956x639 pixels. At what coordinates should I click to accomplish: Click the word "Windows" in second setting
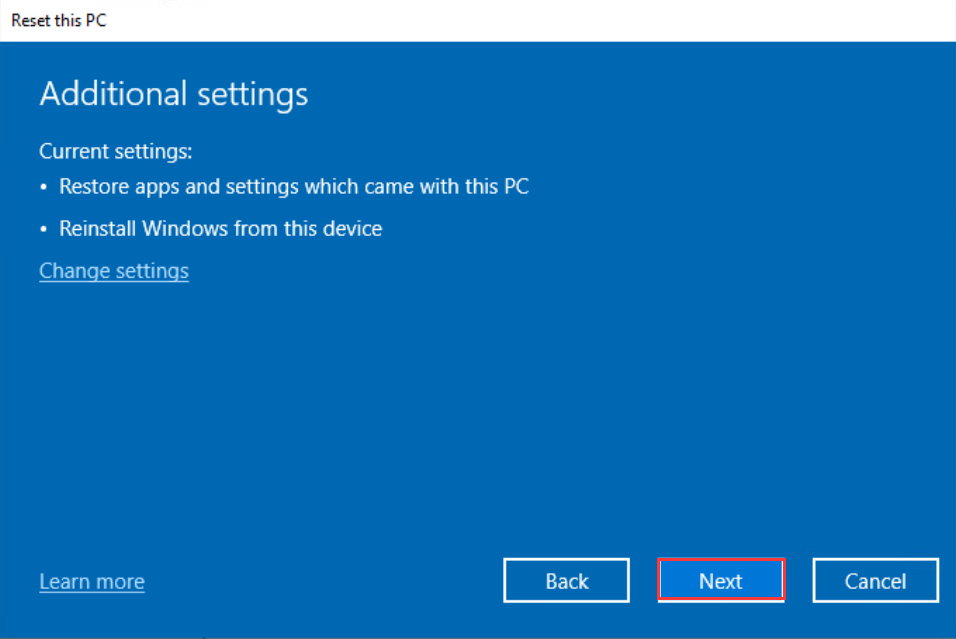click(x=185, y=229)
